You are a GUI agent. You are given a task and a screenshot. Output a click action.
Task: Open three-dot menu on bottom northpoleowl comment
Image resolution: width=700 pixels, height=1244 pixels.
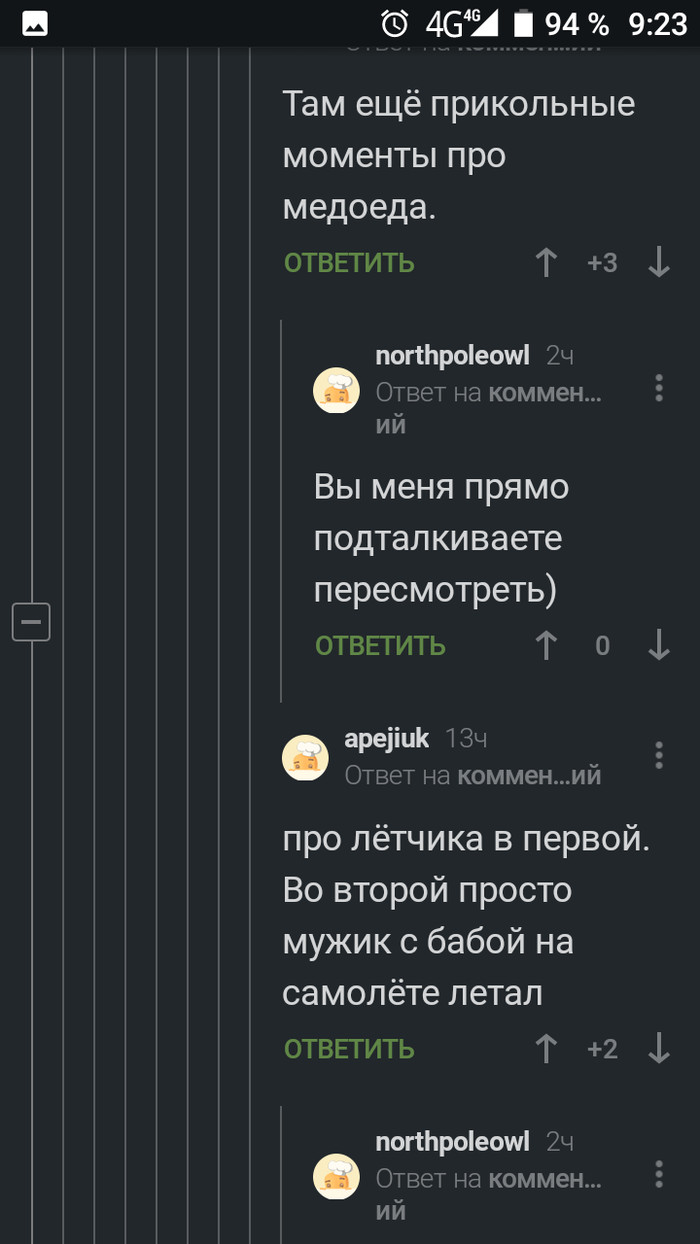click(x=658, y=1173)
